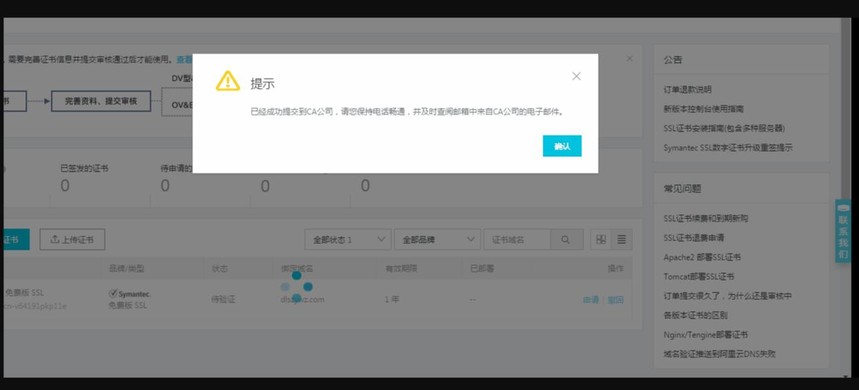
Task: Click the magnifier search icon
Action: 565,239
